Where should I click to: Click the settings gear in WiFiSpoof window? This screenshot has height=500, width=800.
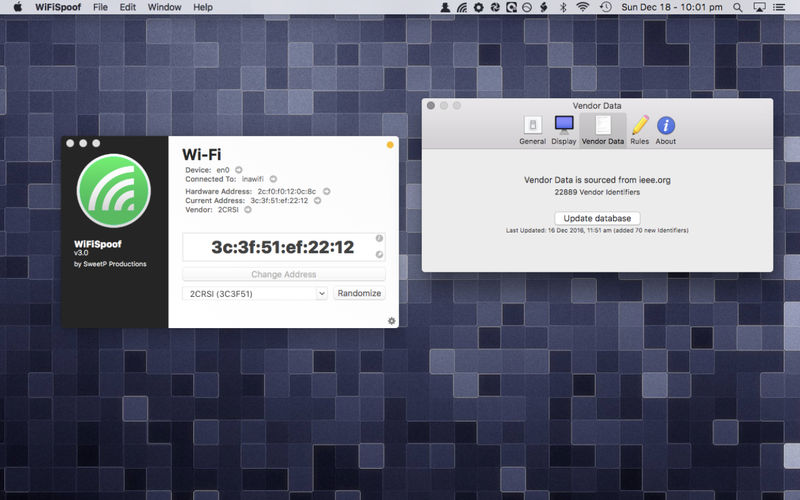[x=391, y=320]
